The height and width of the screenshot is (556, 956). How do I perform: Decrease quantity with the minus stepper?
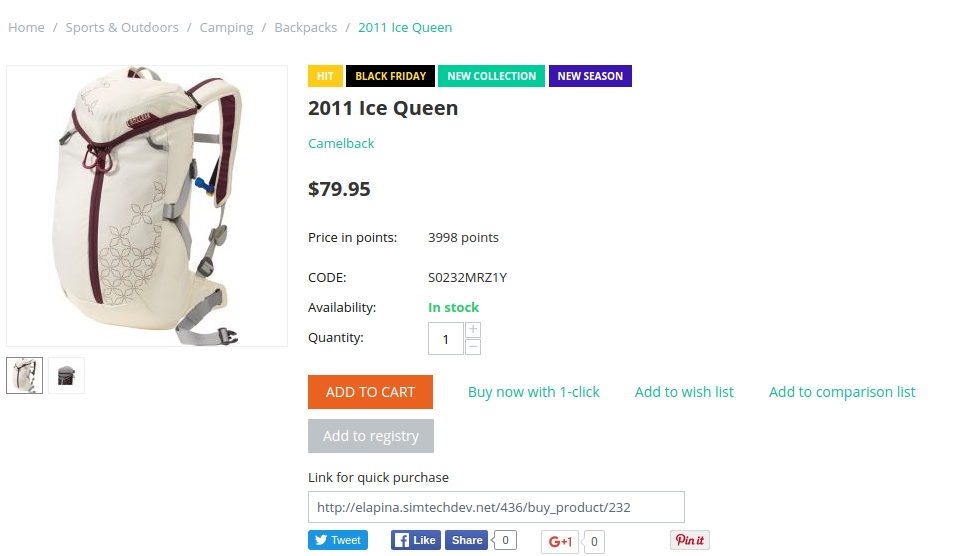coord(473,347)
